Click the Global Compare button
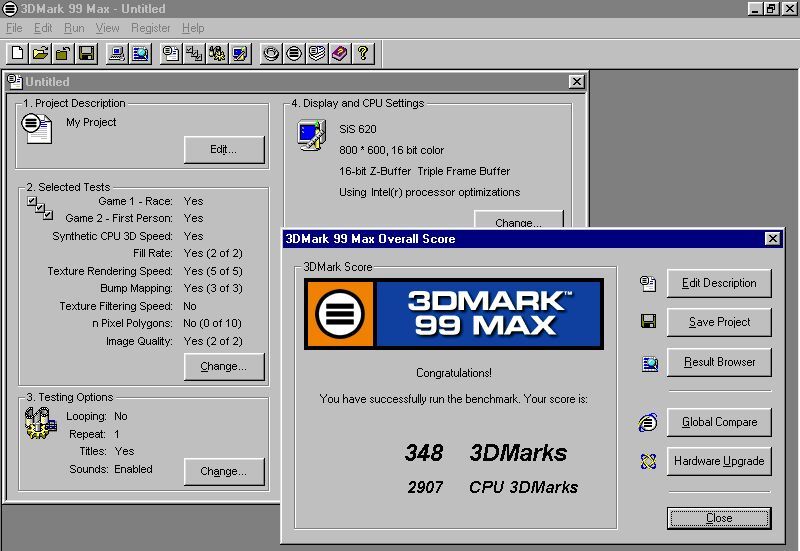 click(719, 422)
